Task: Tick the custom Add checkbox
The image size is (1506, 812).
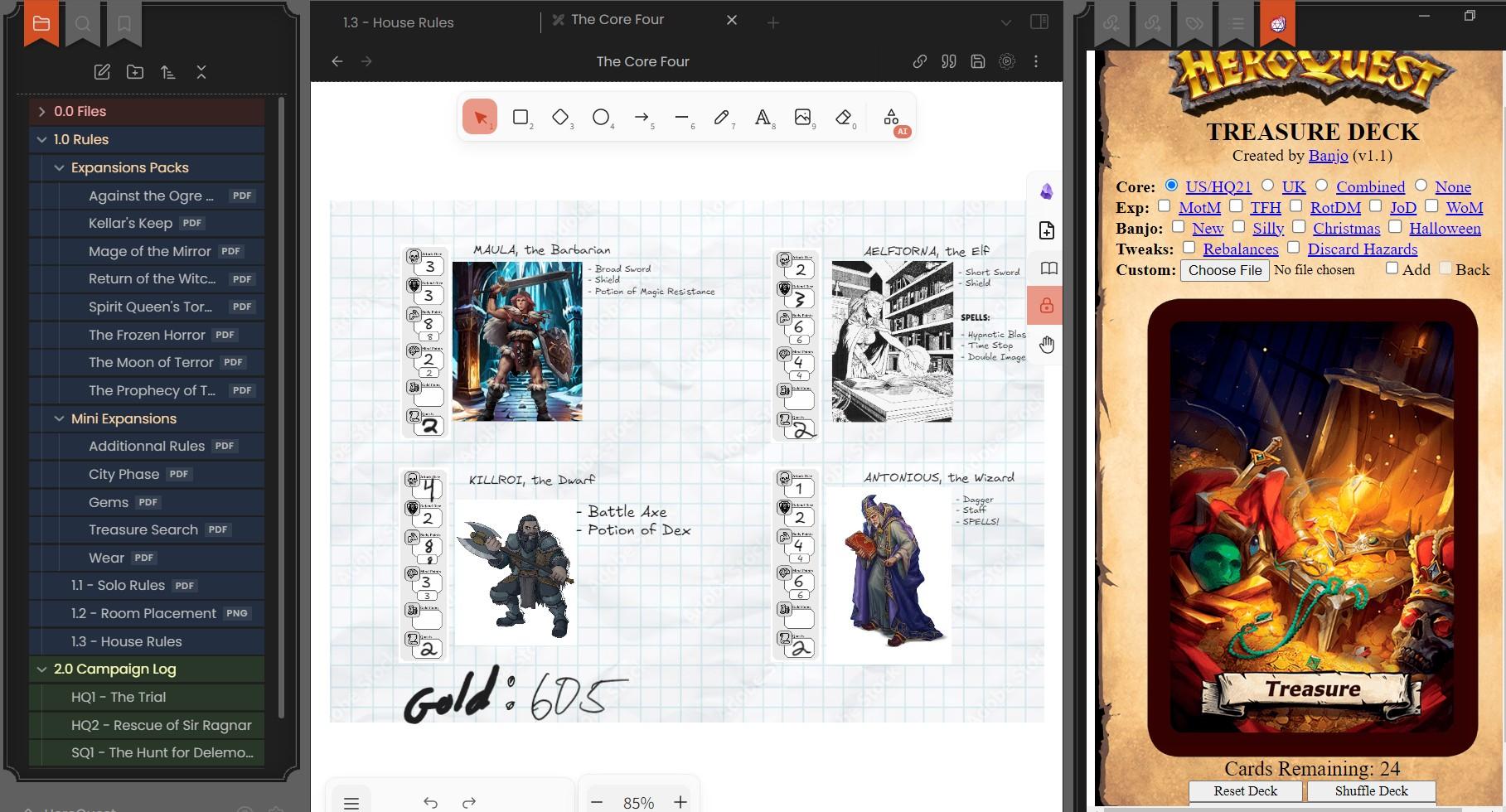Action: click(1392, 268)
